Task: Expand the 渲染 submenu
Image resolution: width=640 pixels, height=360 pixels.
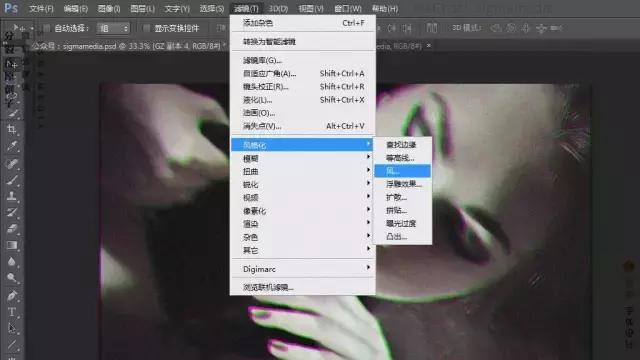Action: pyautogui.click(x=302, y=223)
